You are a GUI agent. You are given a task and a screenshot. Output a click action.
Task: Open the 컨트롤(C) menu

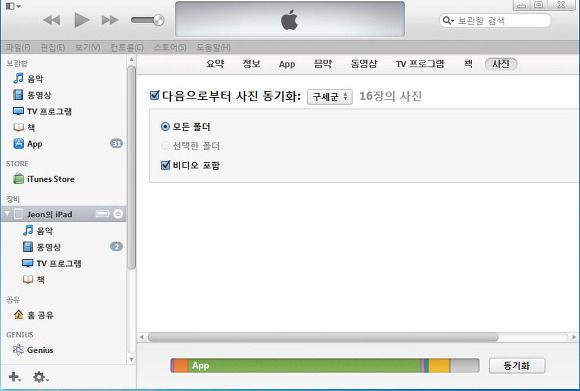127,47
